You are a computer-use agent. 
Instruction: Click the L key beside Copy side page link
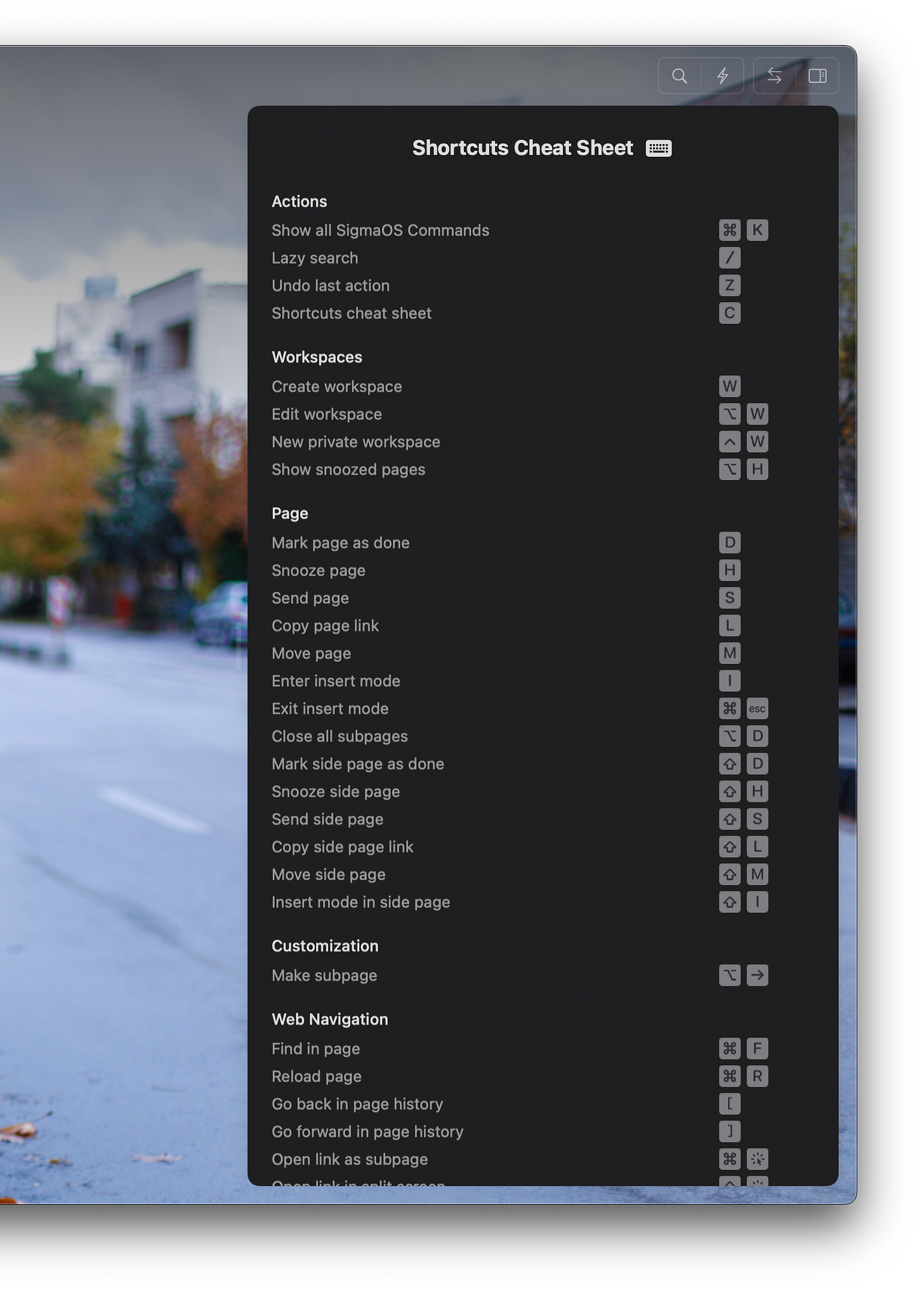[757, 847]
